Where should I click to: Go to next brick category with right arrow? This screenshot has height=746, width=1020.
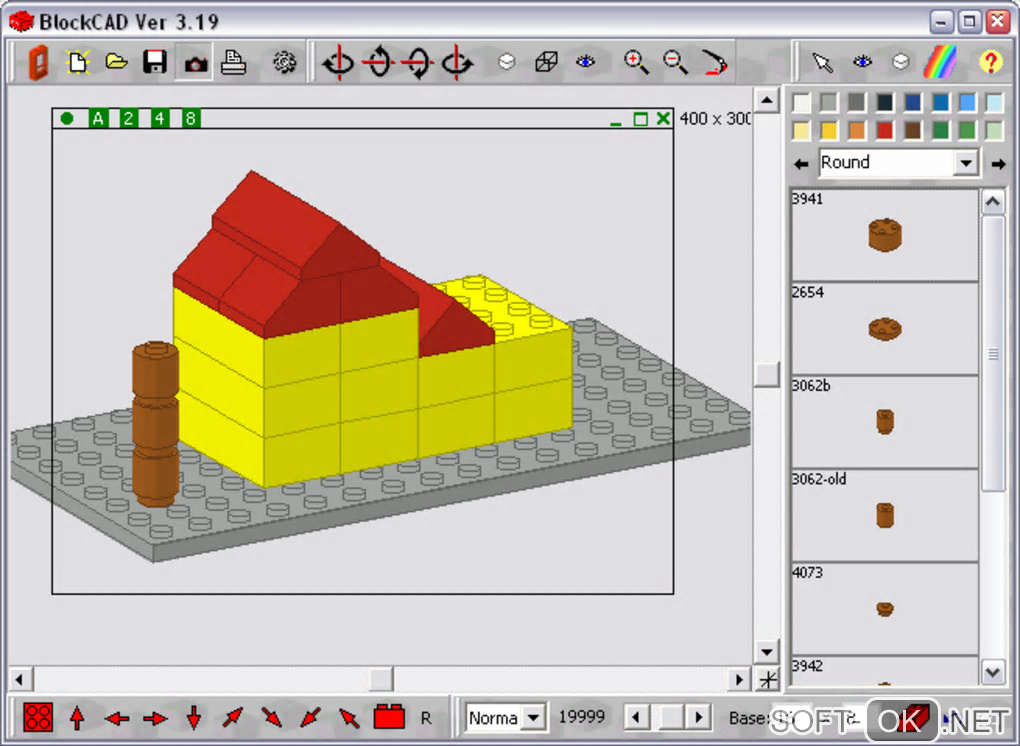point(998,163)
